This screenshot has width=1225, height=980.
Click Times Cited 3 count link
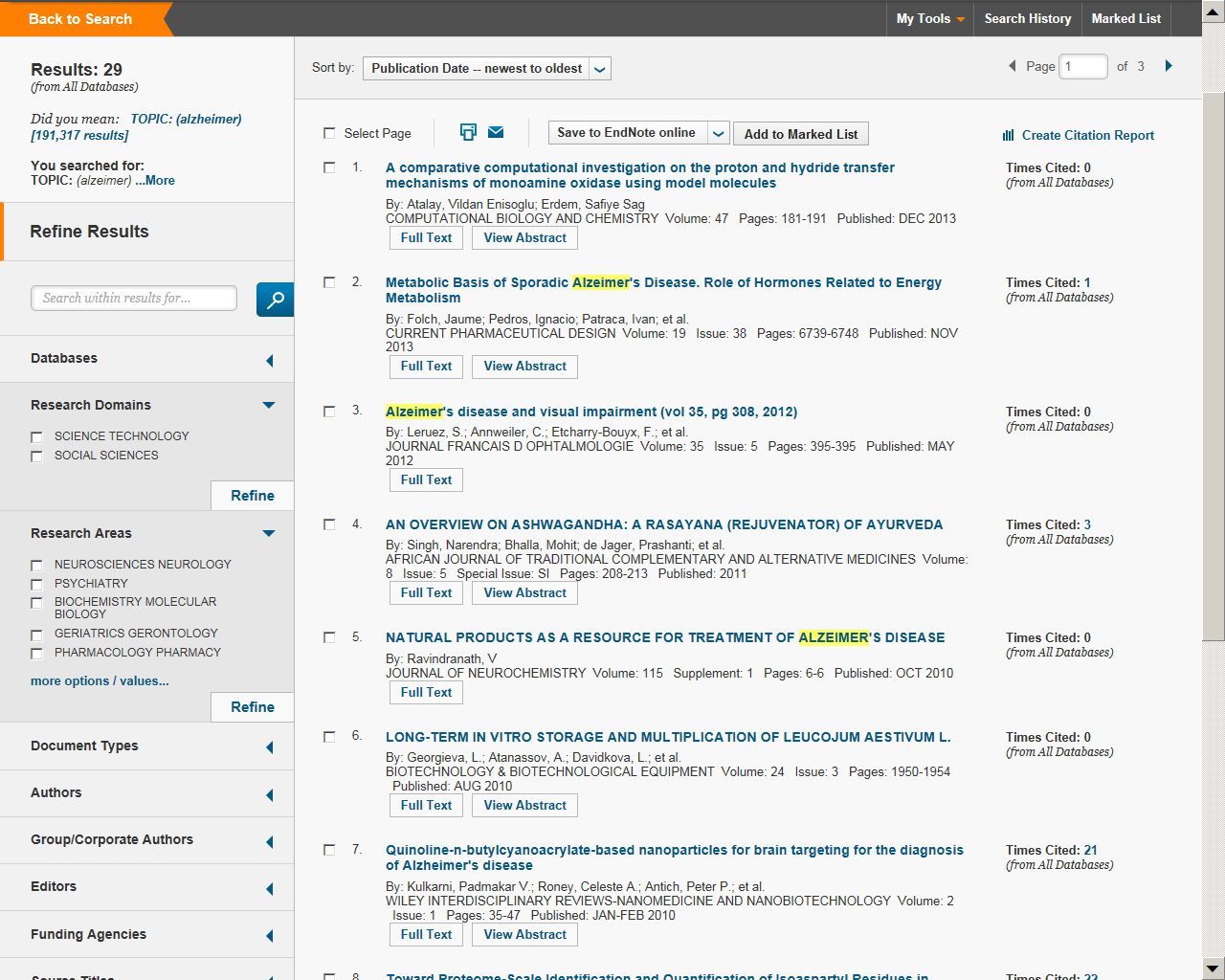pyautogui.click(x=1087, y=524)
